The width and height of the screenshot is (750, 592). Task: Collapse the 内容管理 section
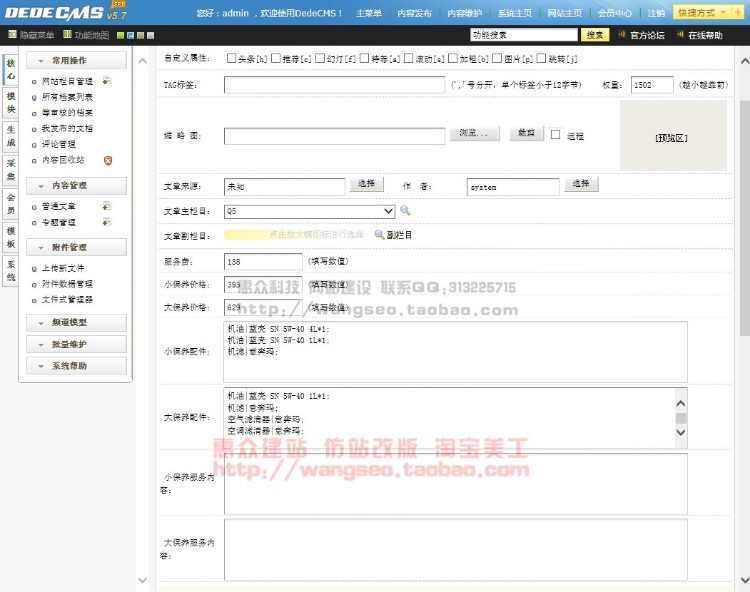[77, 185]
